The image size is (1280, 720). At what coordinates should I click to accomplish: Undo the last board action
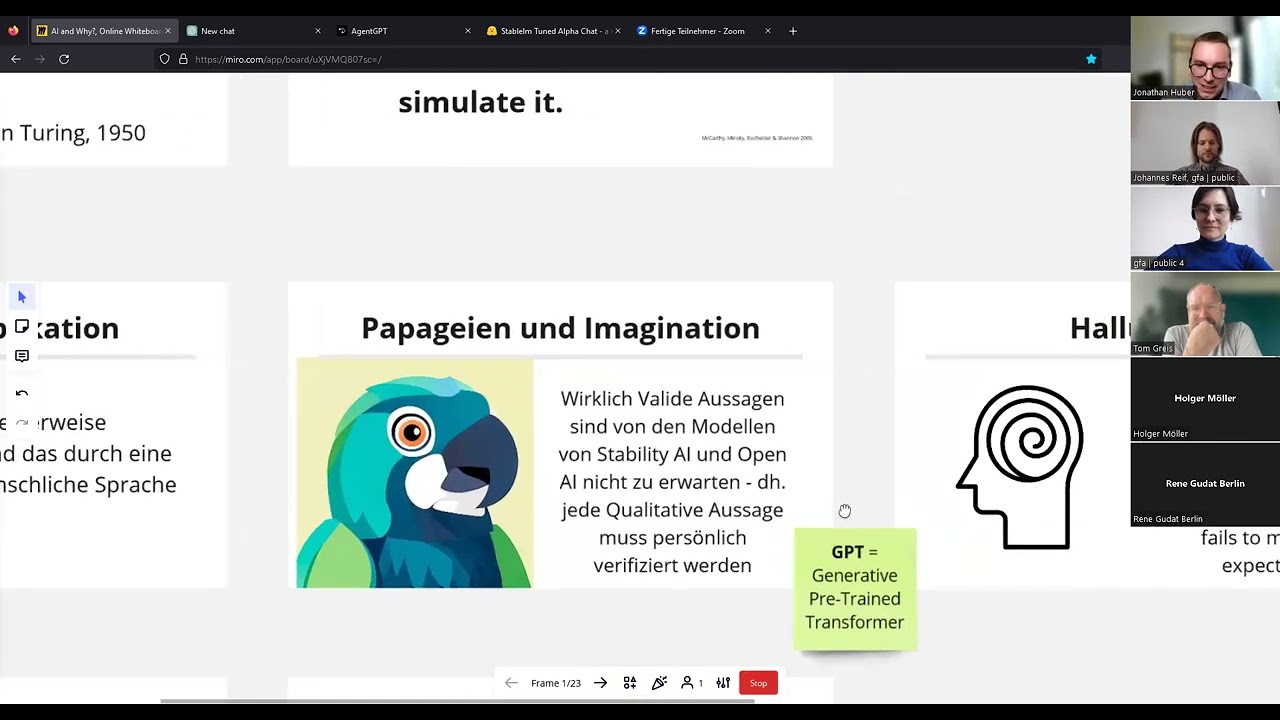click(22, 394)
